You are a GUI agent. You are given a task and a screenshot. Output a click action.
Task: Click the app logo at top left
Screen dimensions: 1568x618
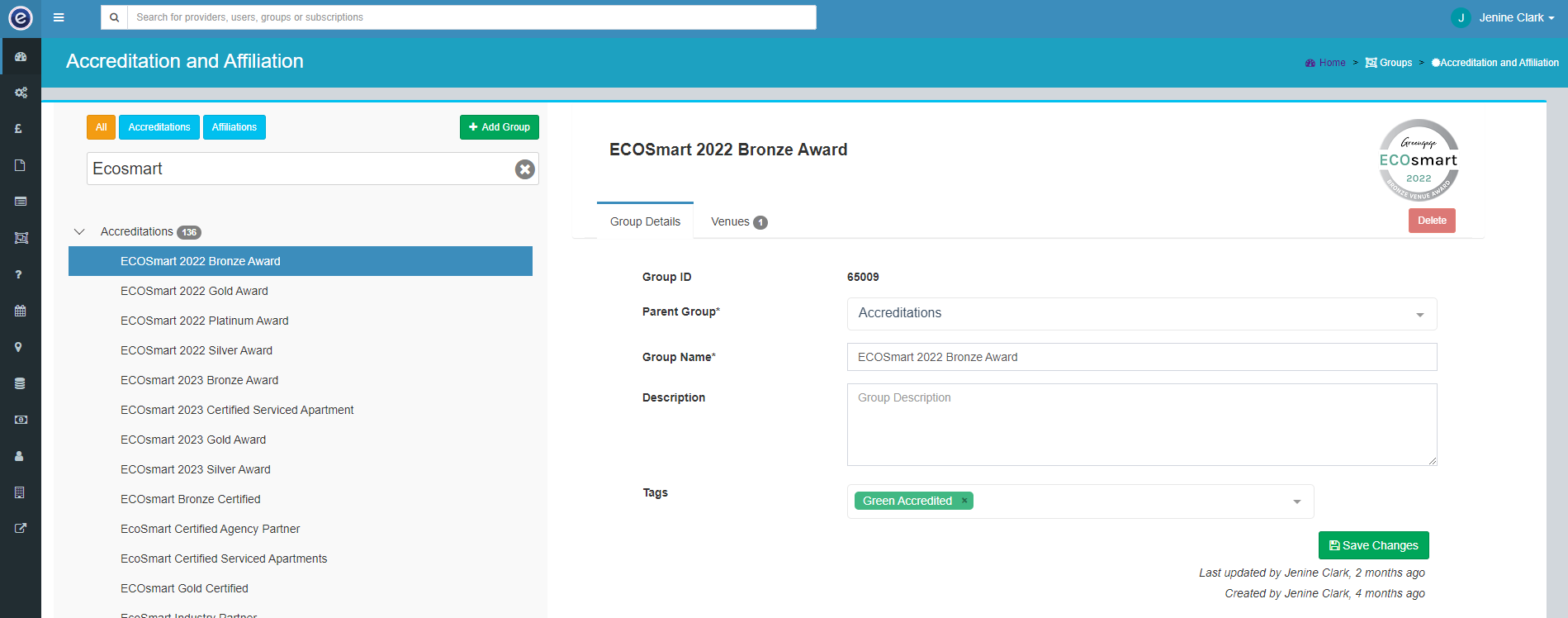point(20,17)
